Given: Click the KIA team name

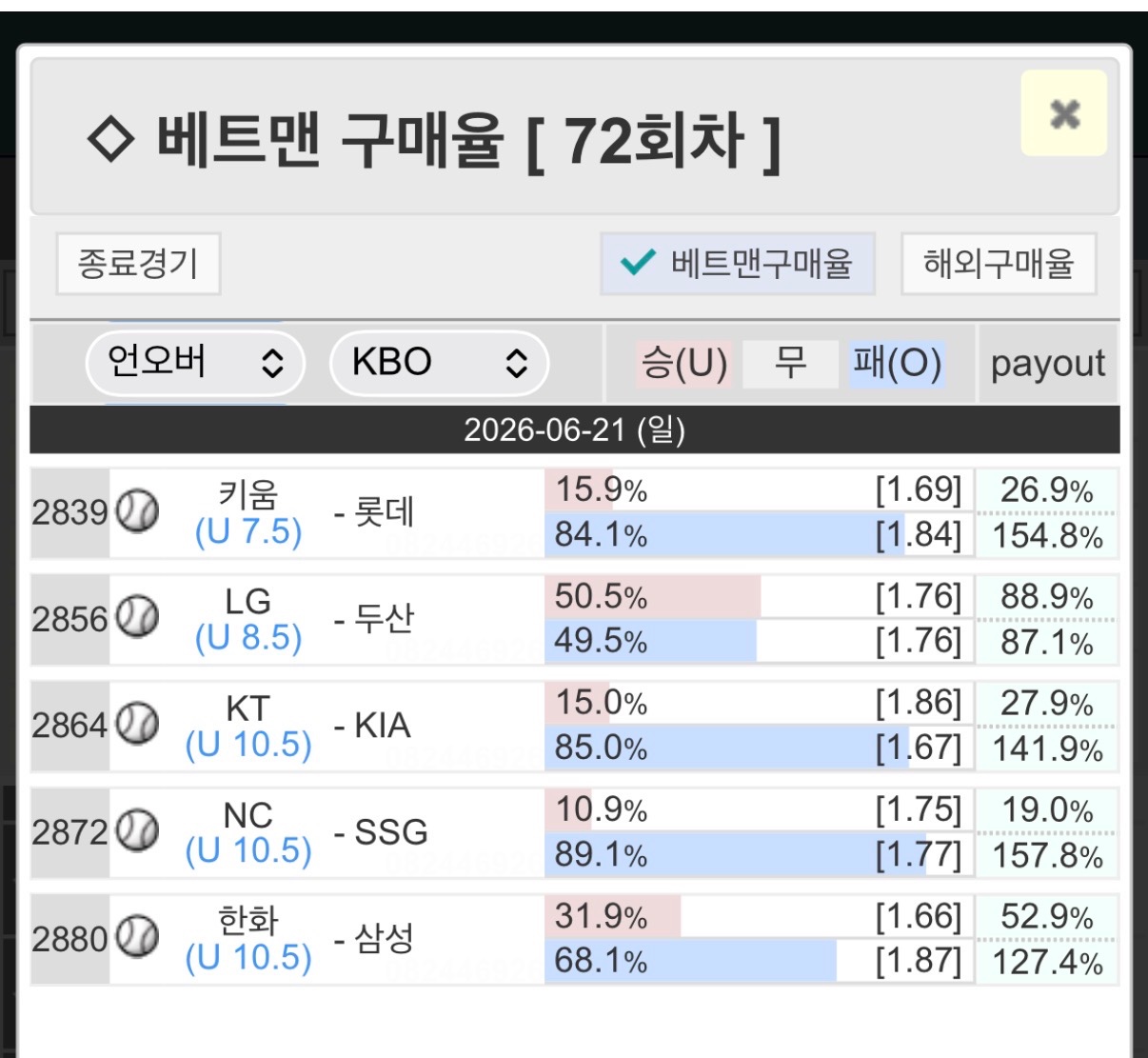Looking at the screenshot, I should pos(382,726).
